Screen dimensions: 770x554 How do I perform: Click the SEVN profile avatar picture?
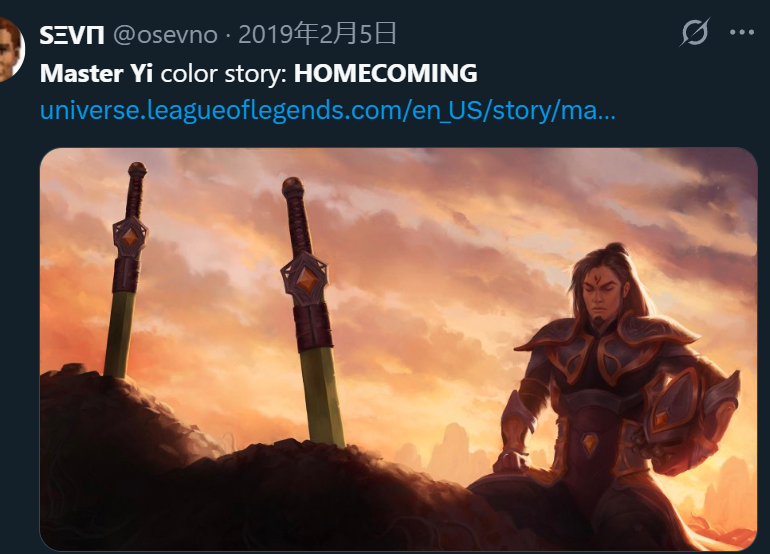click(x=10, y=49)
